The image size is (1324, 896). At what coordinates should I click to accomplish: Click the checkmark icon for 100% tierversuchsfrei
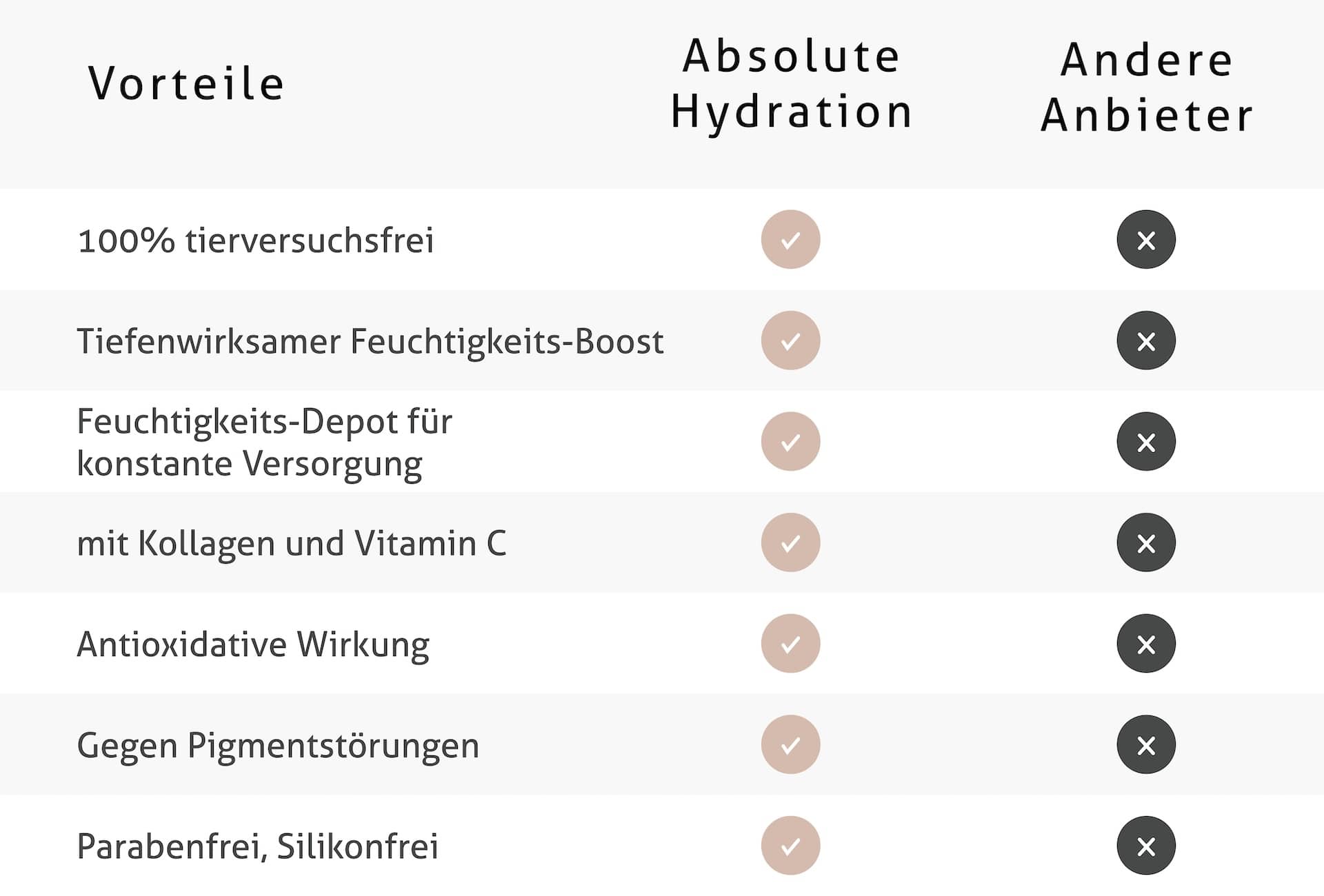click(790, 240)
